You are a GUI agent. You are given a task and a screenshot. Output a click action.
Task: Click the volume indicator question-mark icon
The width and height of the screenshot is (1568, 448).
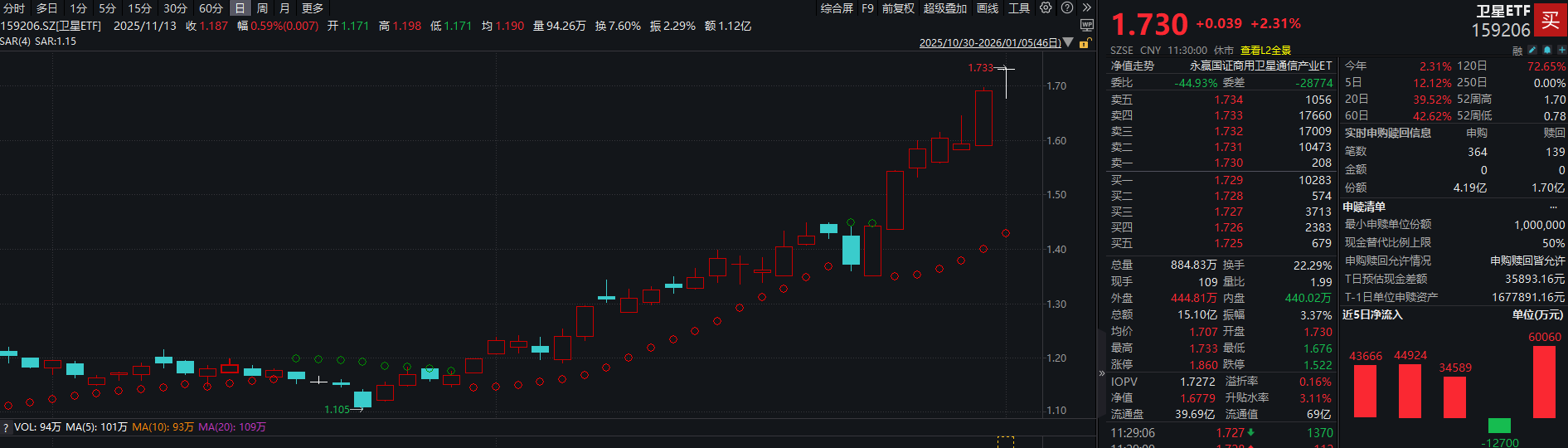(6, 427)
